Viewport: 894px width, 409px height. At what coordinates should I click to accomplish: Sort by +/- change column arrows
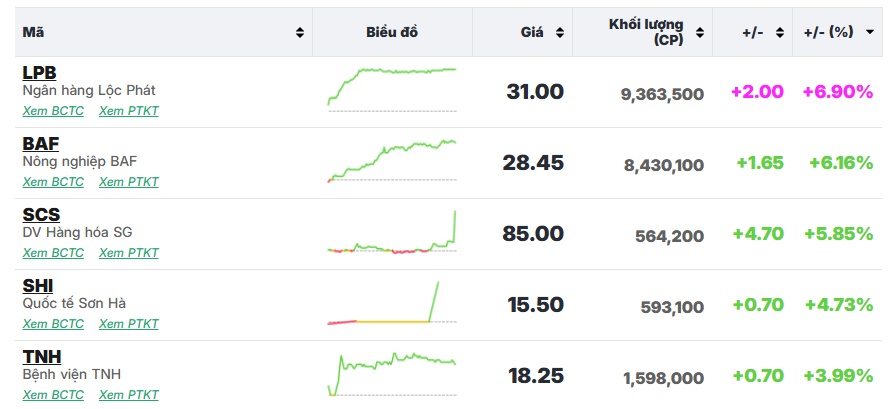pyautogui.click(x=779, y=33)
